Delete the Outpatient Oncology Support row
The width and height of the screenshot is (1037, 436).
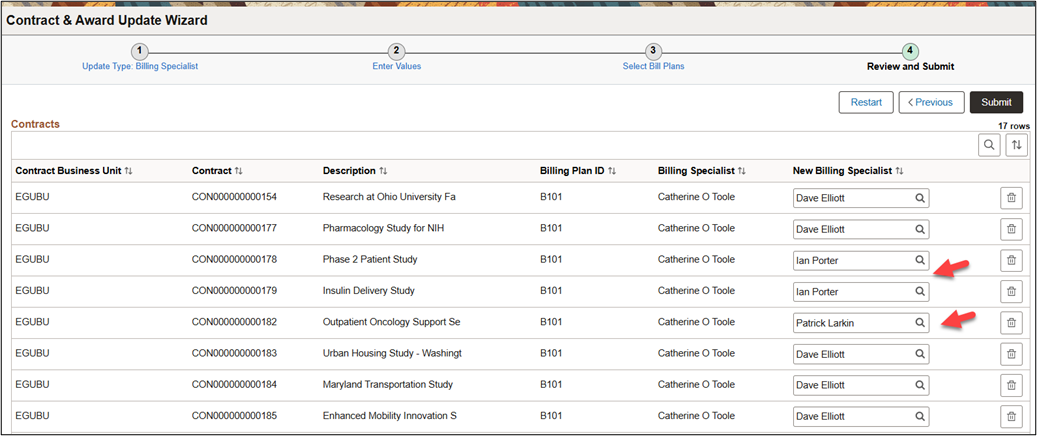pos(1011,323)
